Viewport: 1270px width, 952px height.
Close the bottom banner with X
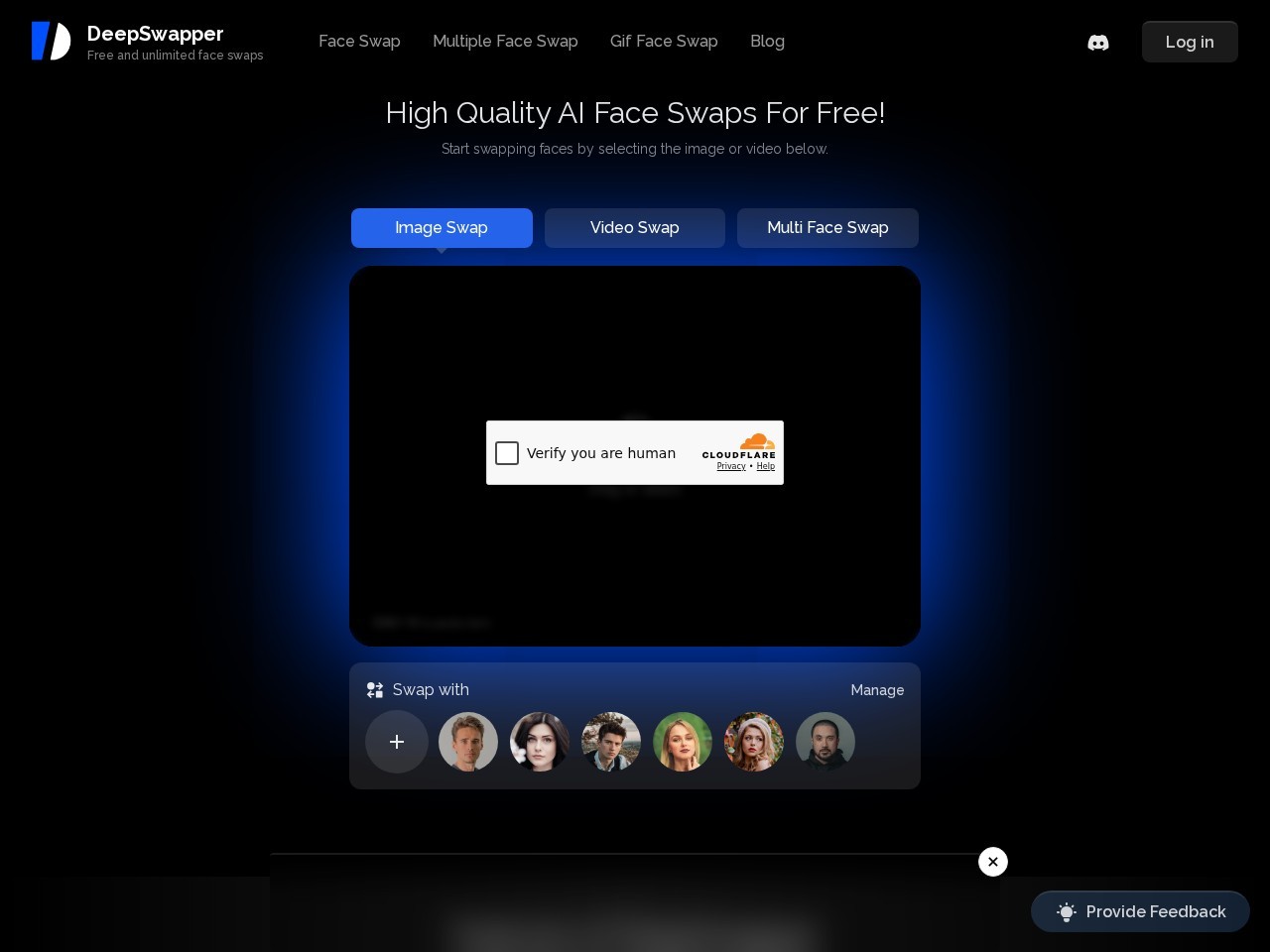pyautogui.click(x=993, y=862)
